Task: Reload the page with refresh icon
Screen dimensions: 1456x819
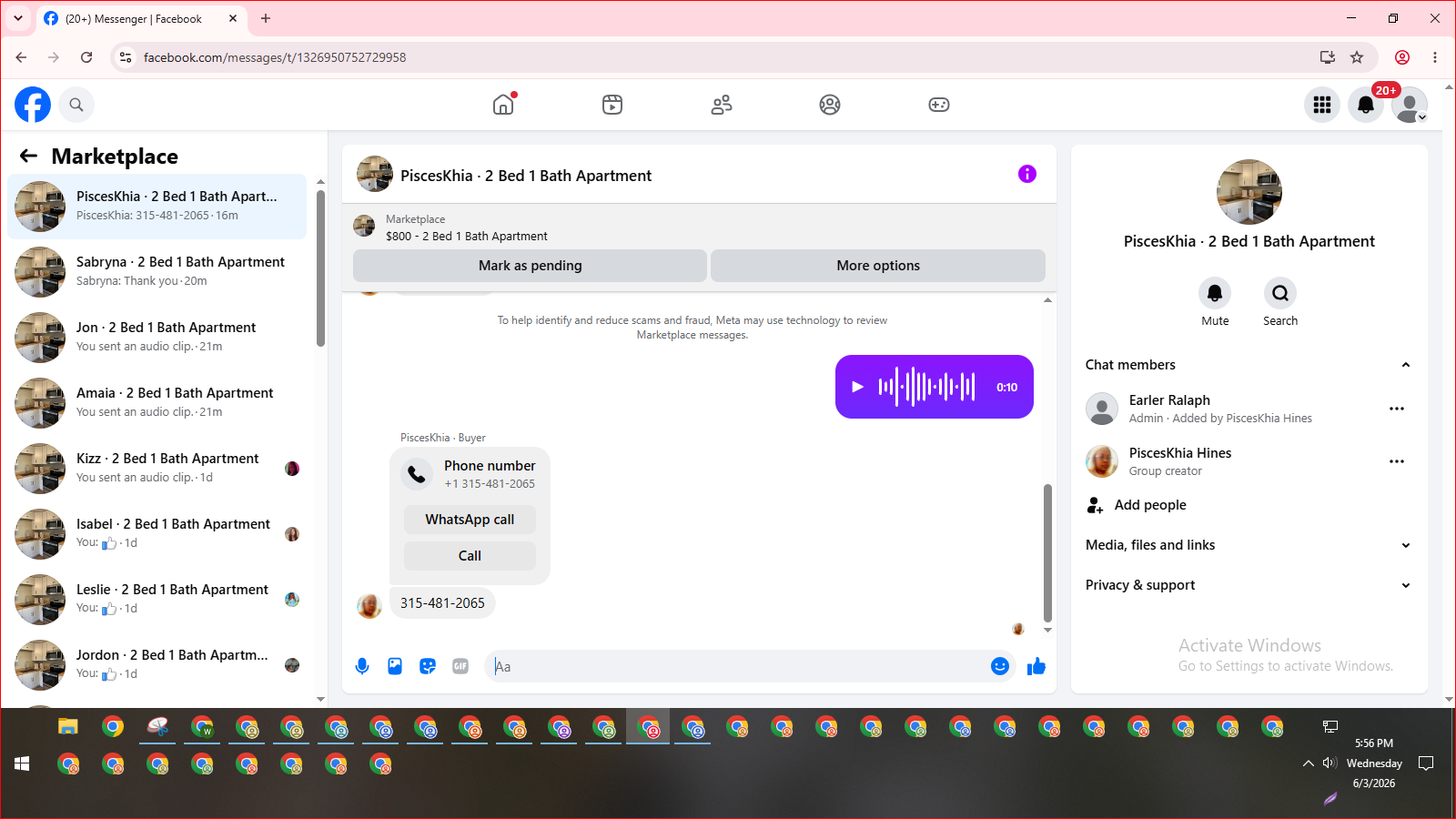Action: 86,57
